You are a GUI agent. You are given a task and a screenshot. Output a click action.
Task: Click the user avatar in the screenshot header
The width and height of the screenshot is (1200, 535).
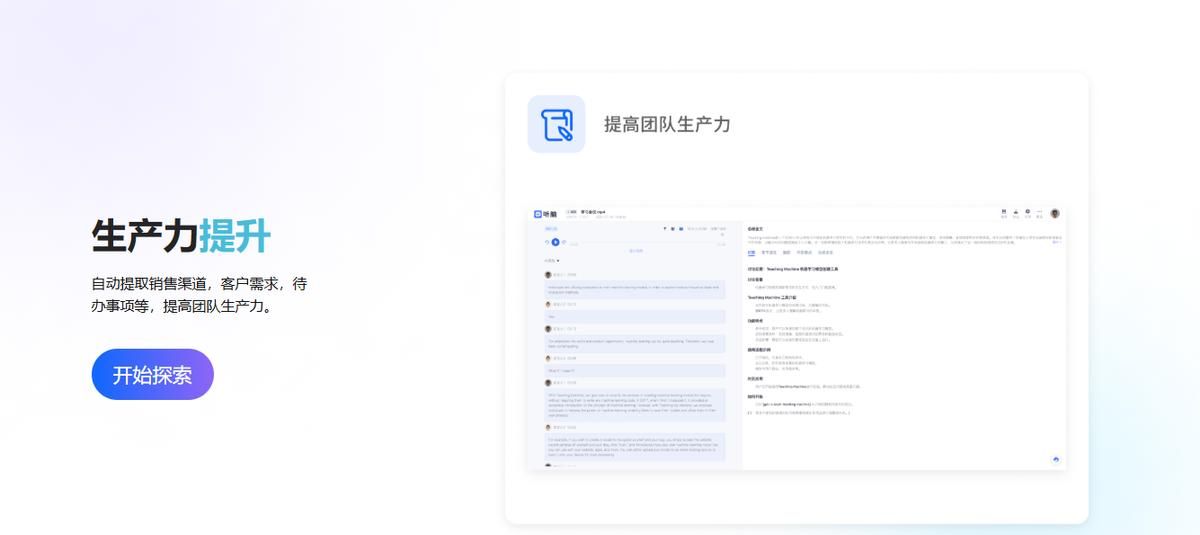coord(1054,213)
